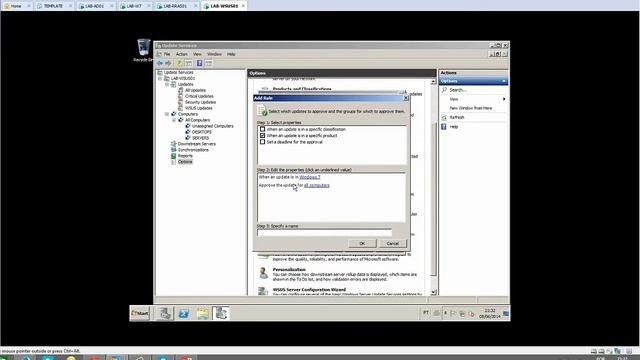Click the 'all computers' link

tap(317, 185)
